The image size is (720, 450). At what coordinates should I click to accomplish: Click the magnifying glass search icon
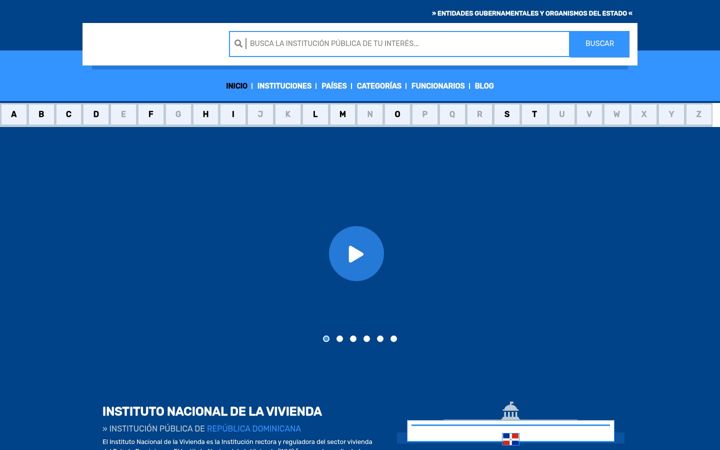pos(238,44)
